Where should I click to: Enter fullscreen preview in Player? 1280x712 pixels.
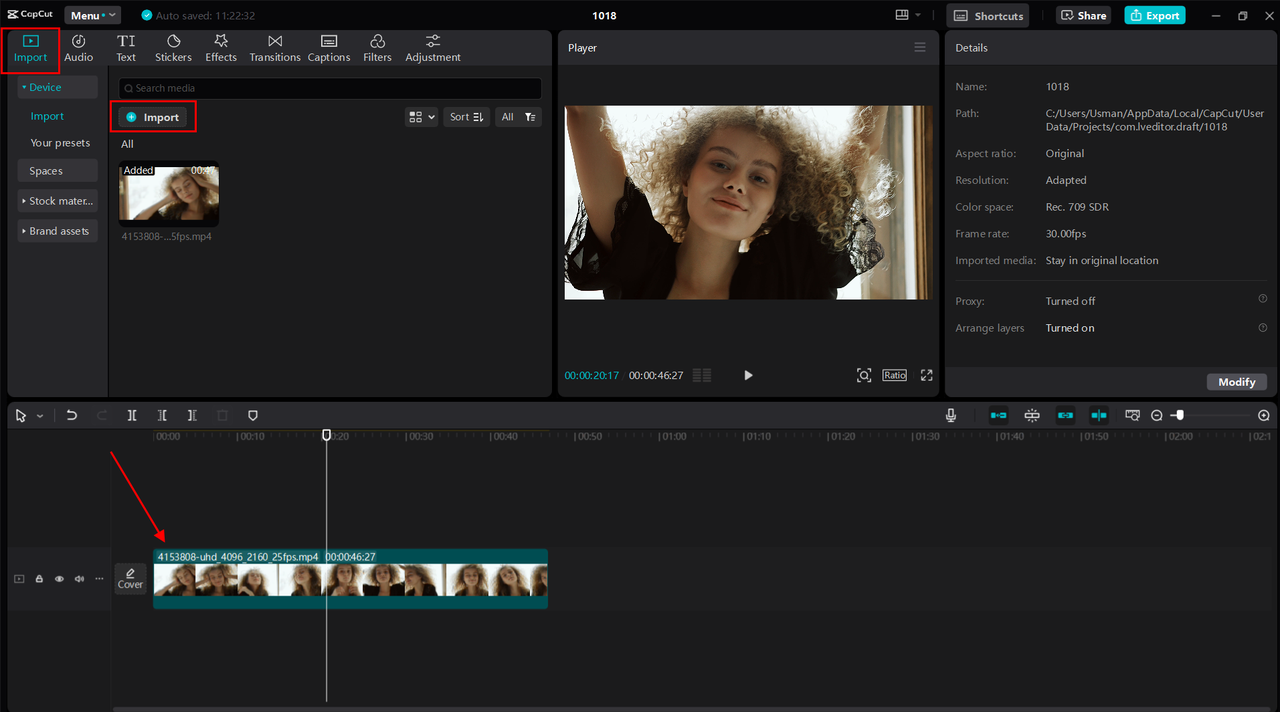(926, 375)
